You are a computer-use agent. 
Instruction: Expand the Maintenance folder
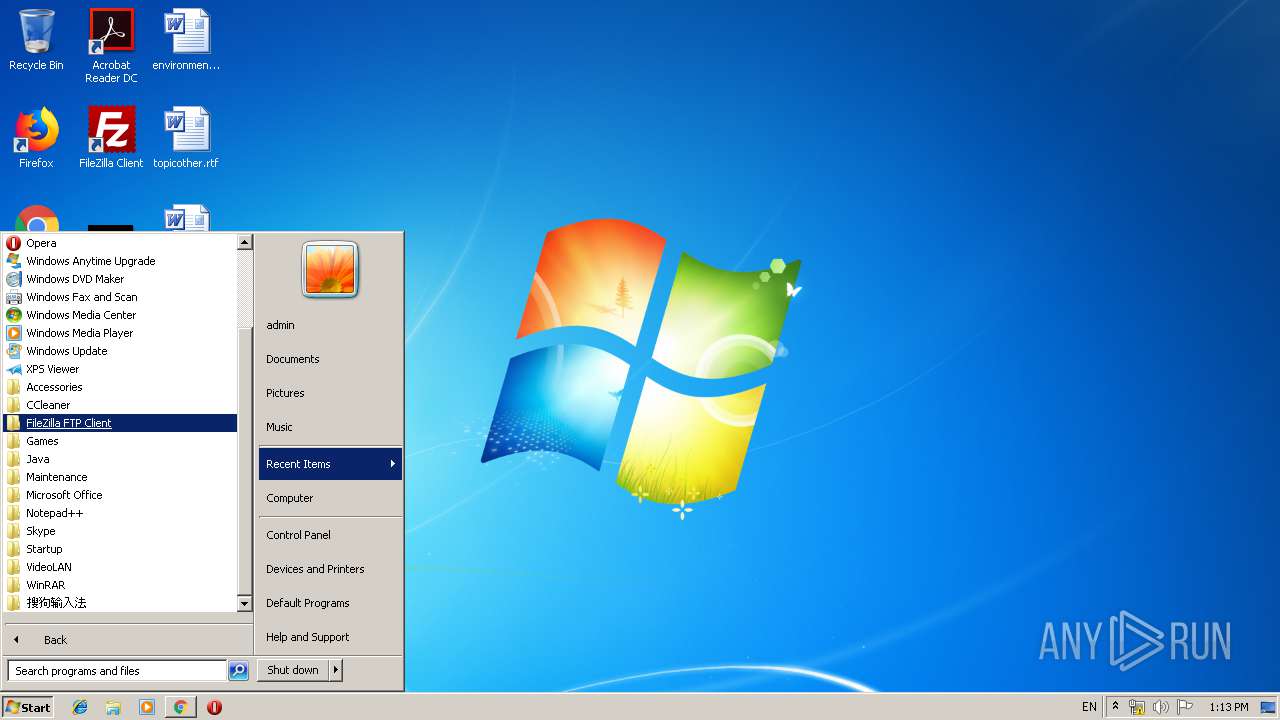[120, 477]
